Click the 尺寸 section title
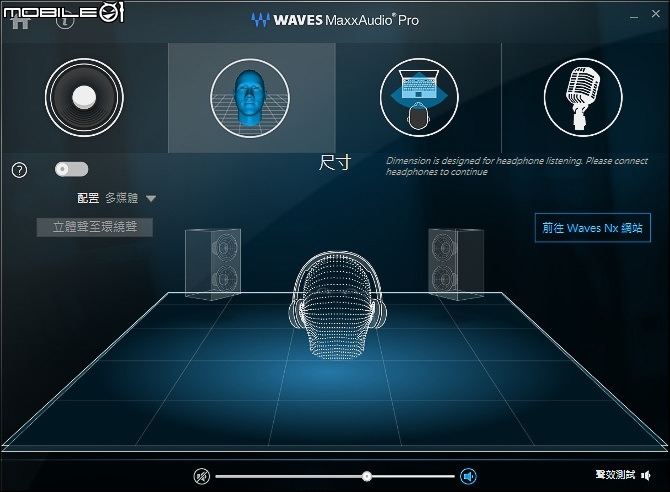670x492 pixels. tap(335, 162)
